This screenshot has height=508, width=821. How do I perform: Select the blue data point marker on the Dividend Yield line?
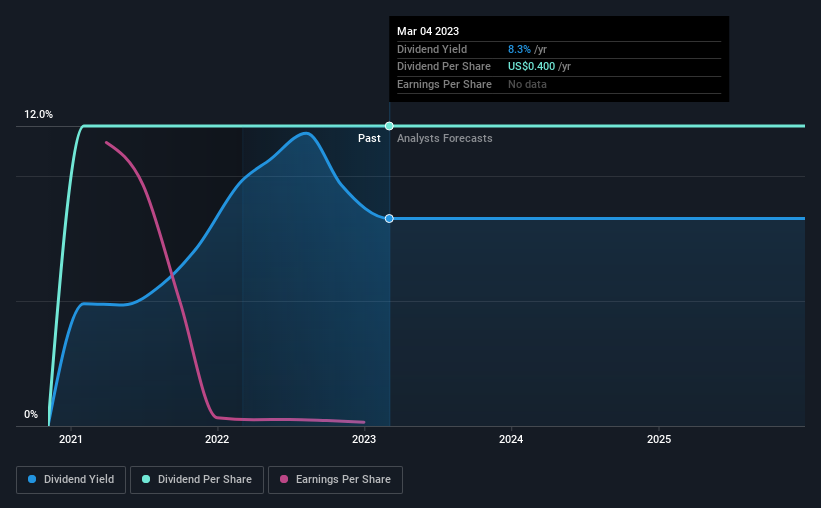click(389, 218)
